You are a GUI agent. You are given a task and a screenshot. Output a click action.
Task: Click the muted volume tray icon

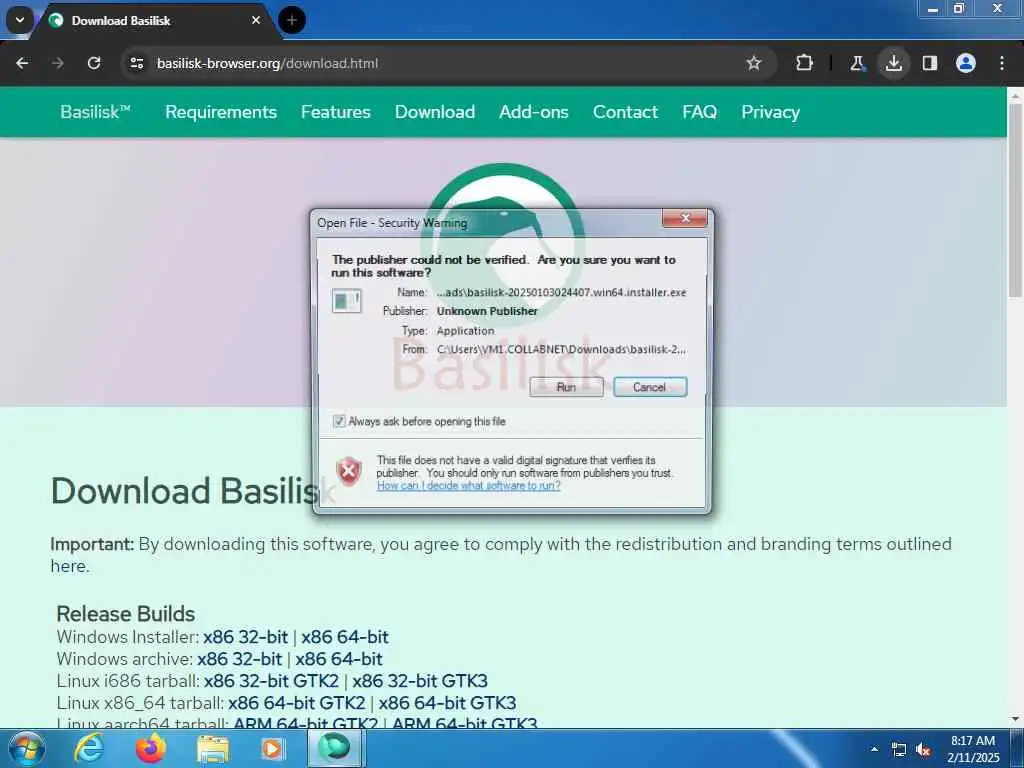pos(923,750)
